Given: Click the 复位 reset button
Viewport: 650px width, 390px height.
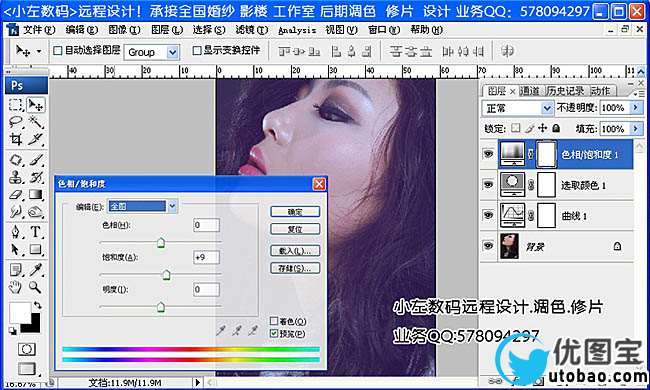Looking at the screenshot, I should pyautogui.click(x=295, y=229).
